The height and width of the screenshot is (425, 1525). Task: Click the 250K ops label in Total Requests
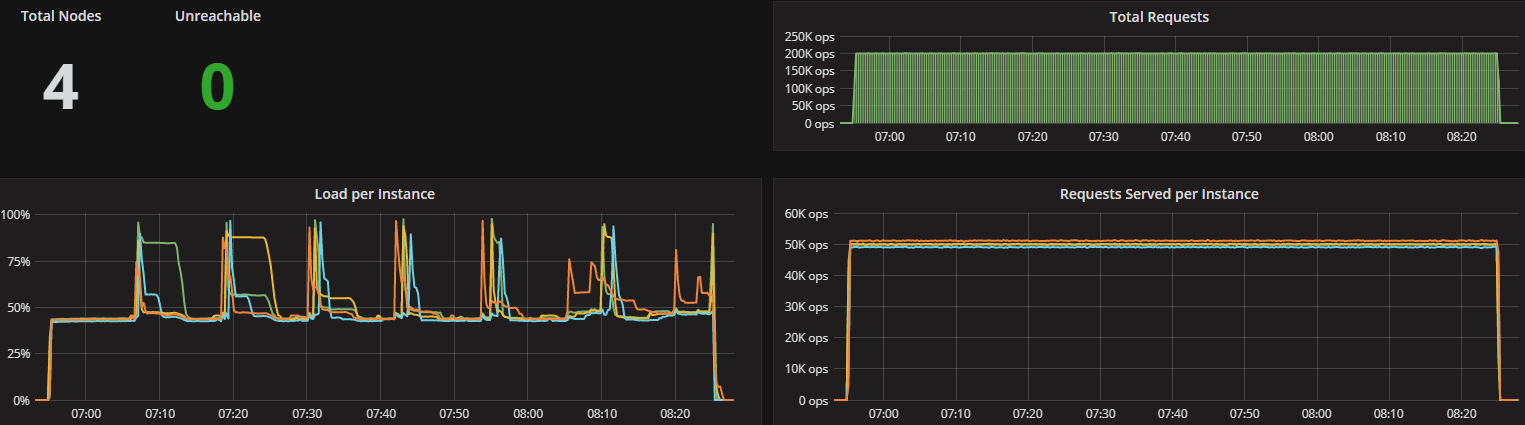(x=810, y=36)
